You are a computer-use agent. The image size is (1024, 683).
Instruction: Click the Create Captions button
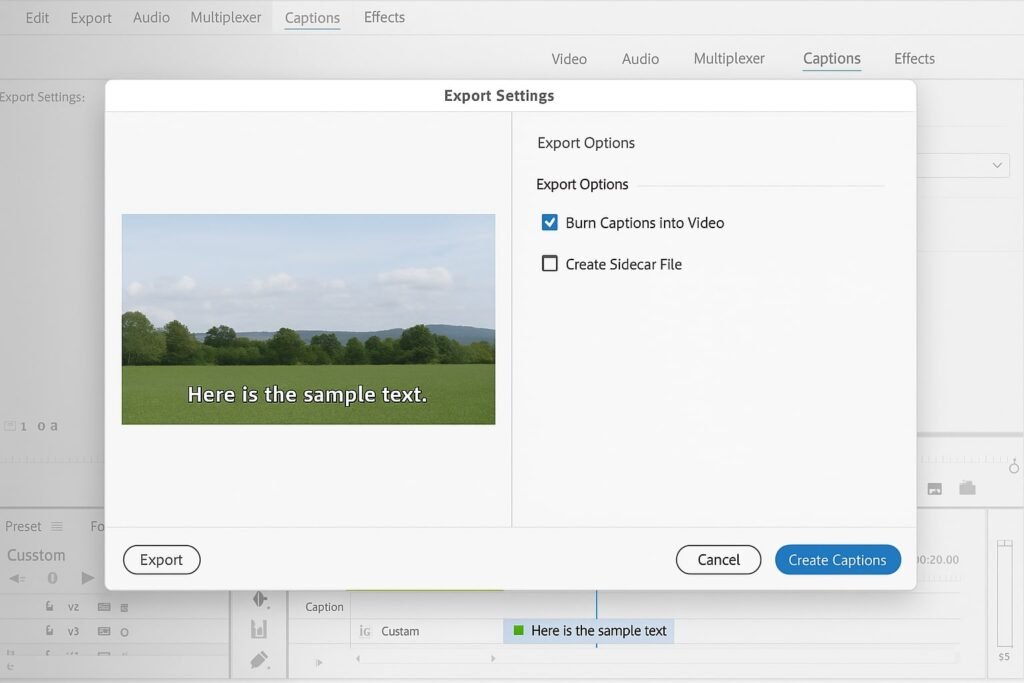tap(837, 560)
